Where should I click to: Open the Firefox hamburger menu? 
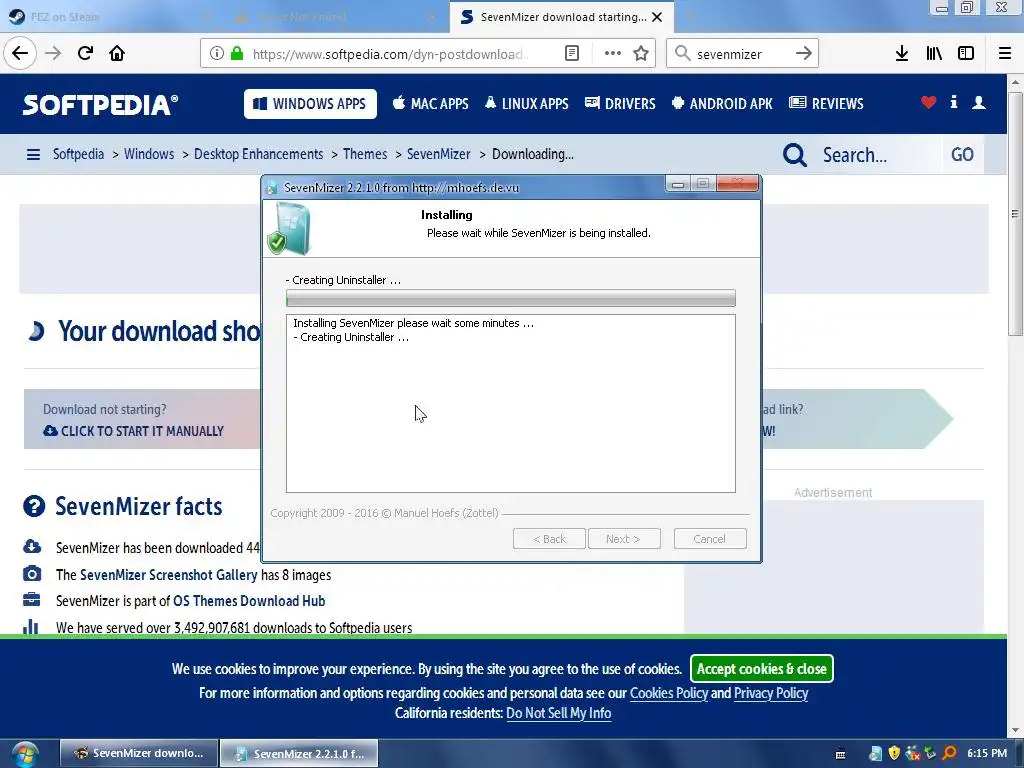tap(1004, 54)
